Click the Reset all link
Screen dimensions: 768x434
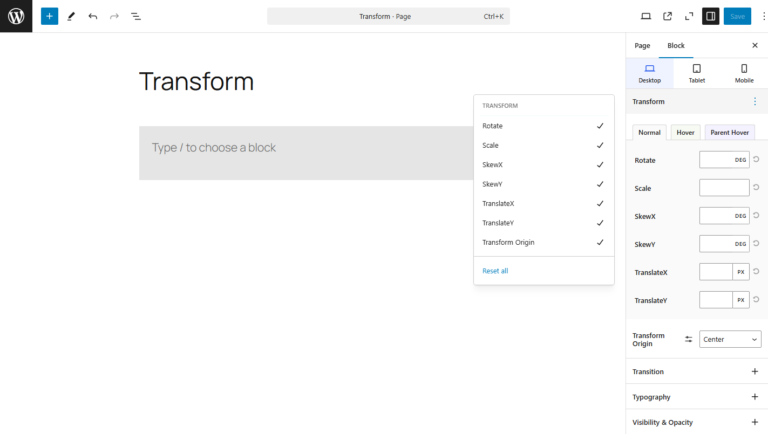pos(495,271)
